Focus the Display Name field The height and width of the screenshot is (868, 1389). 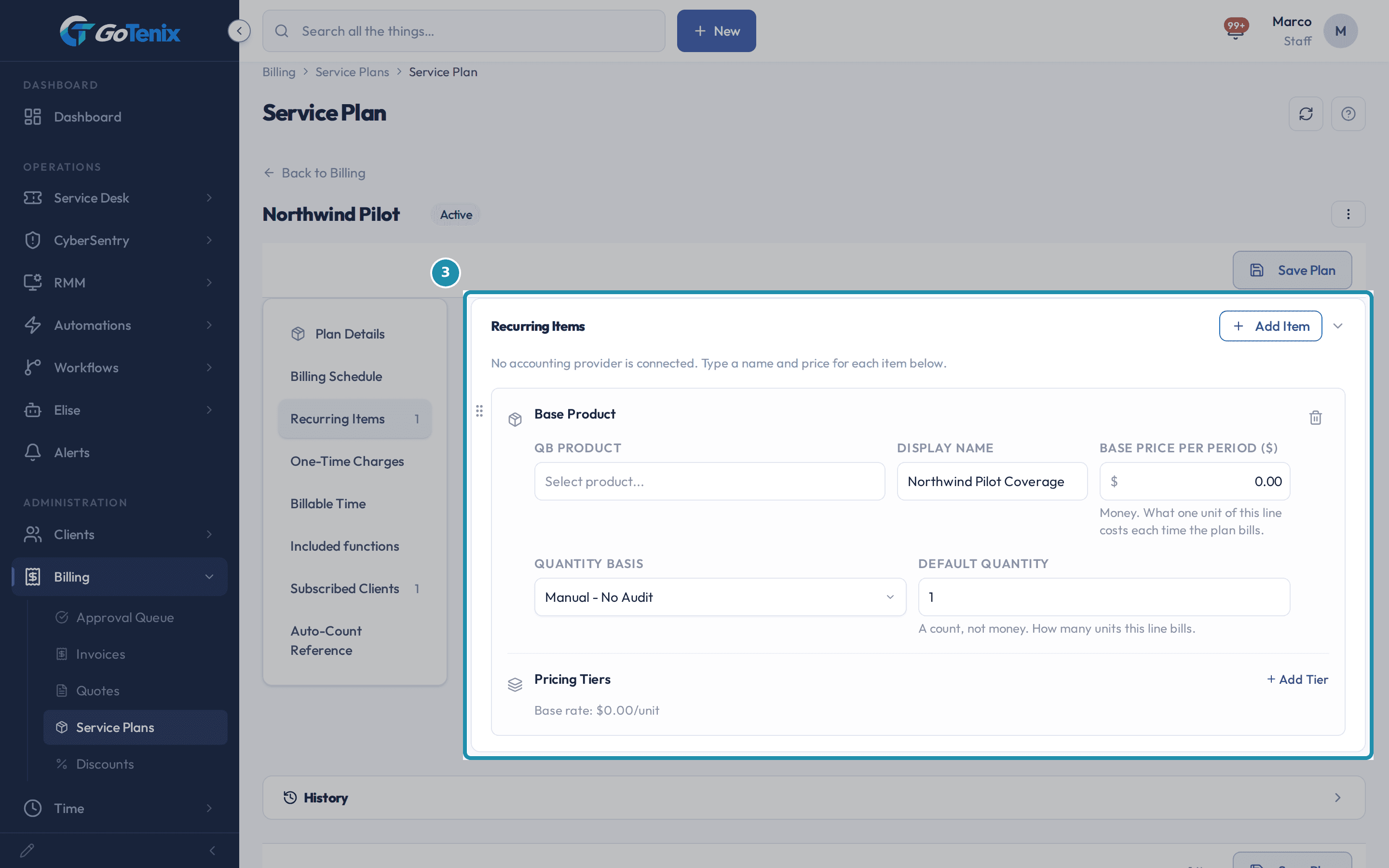point(992,481)
